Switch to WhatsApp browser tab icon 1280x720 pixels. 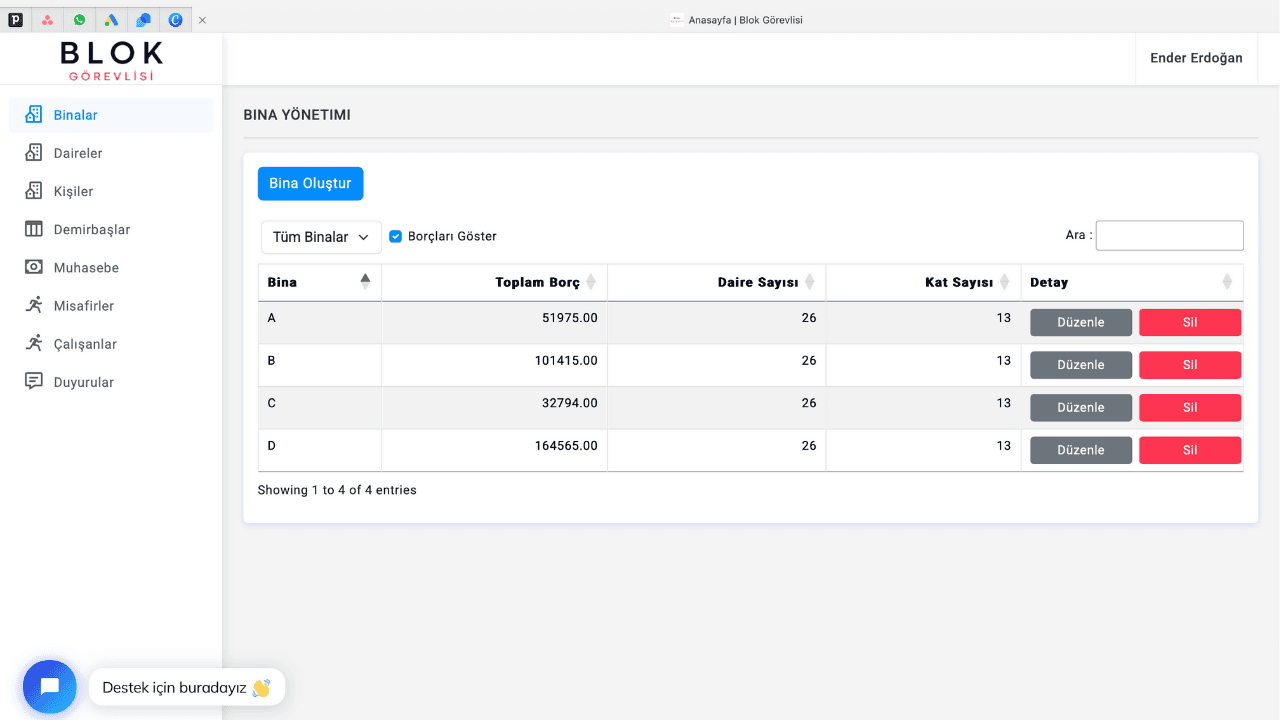79,19
